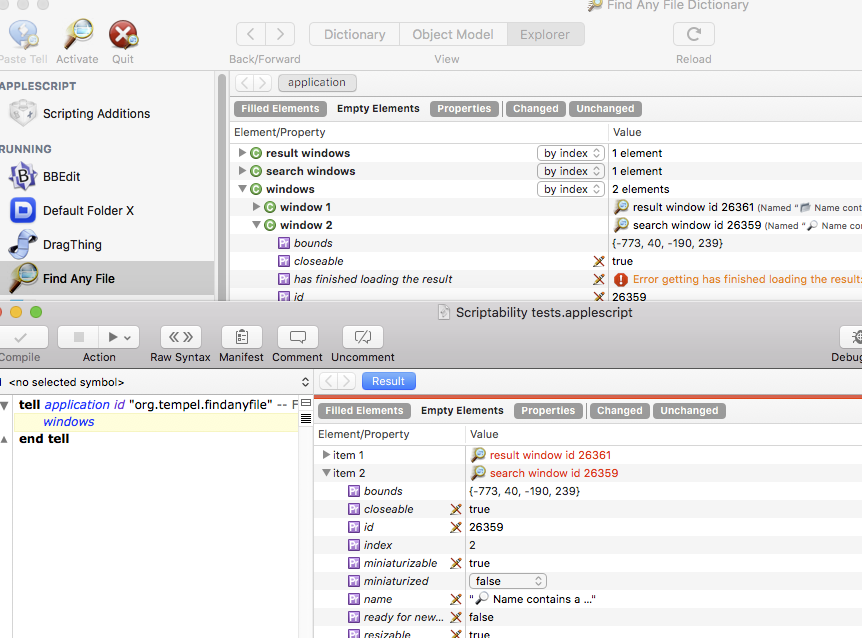Open DragThing from the sidebar list
862x638 pixels.
pos(71,244)
